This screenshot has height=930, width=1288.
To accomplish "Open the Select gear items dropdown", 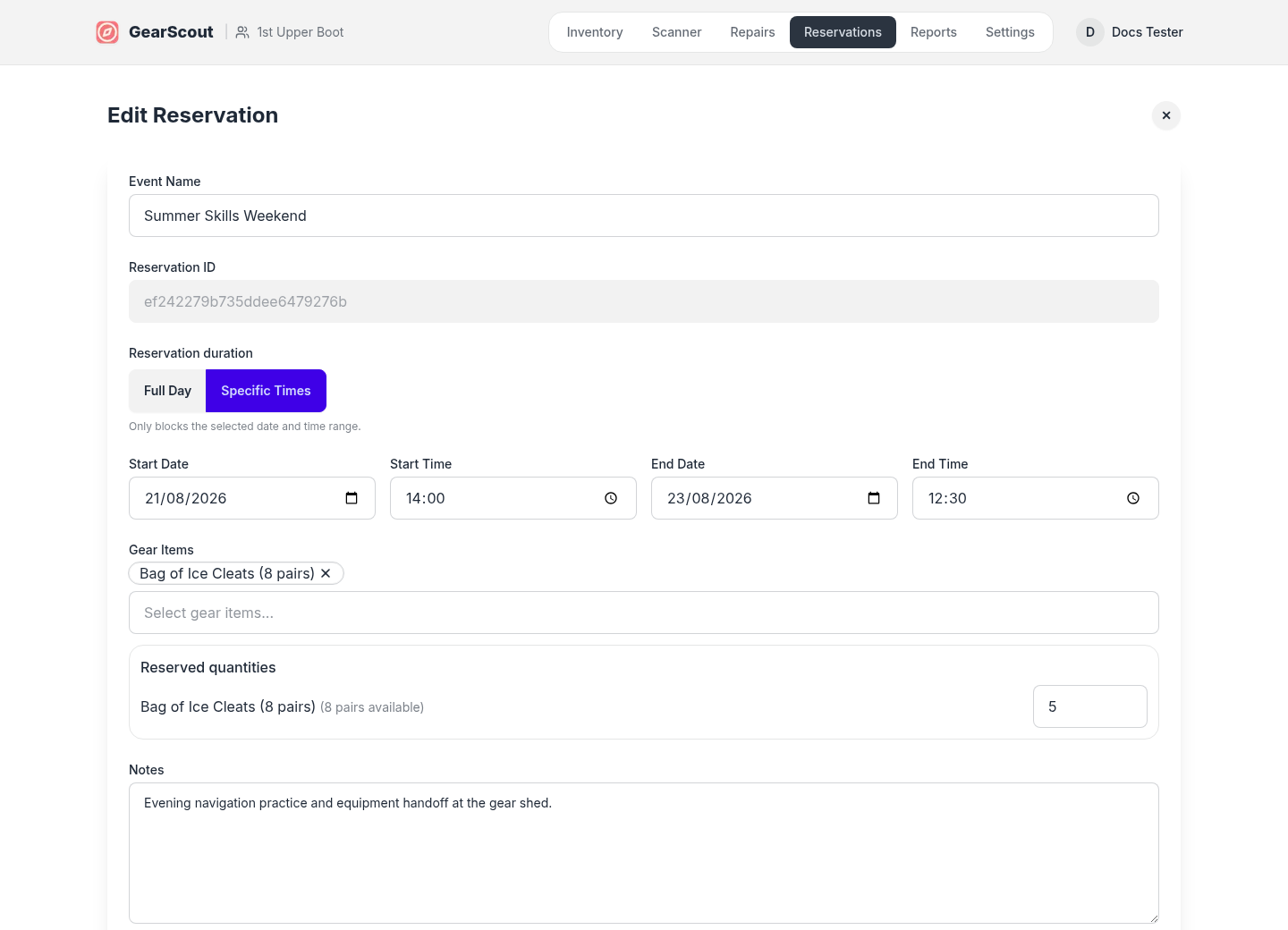I will point(644,613).
